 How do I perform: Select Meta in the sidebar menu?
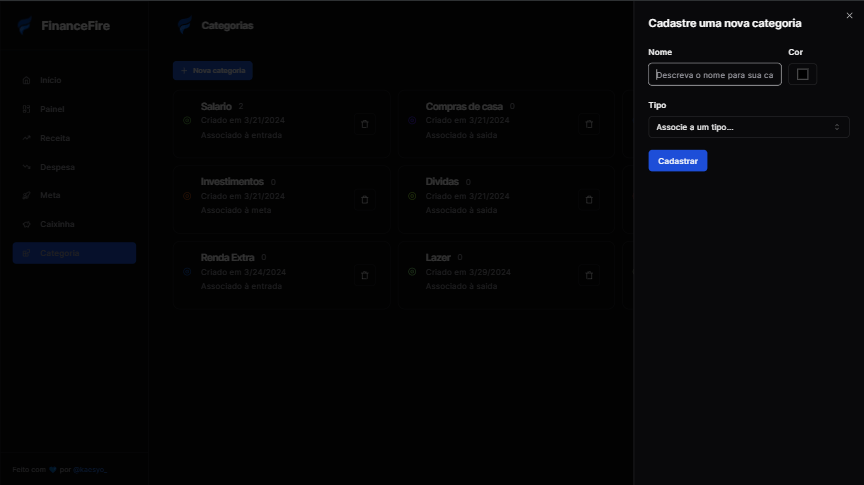click(50, 196)
